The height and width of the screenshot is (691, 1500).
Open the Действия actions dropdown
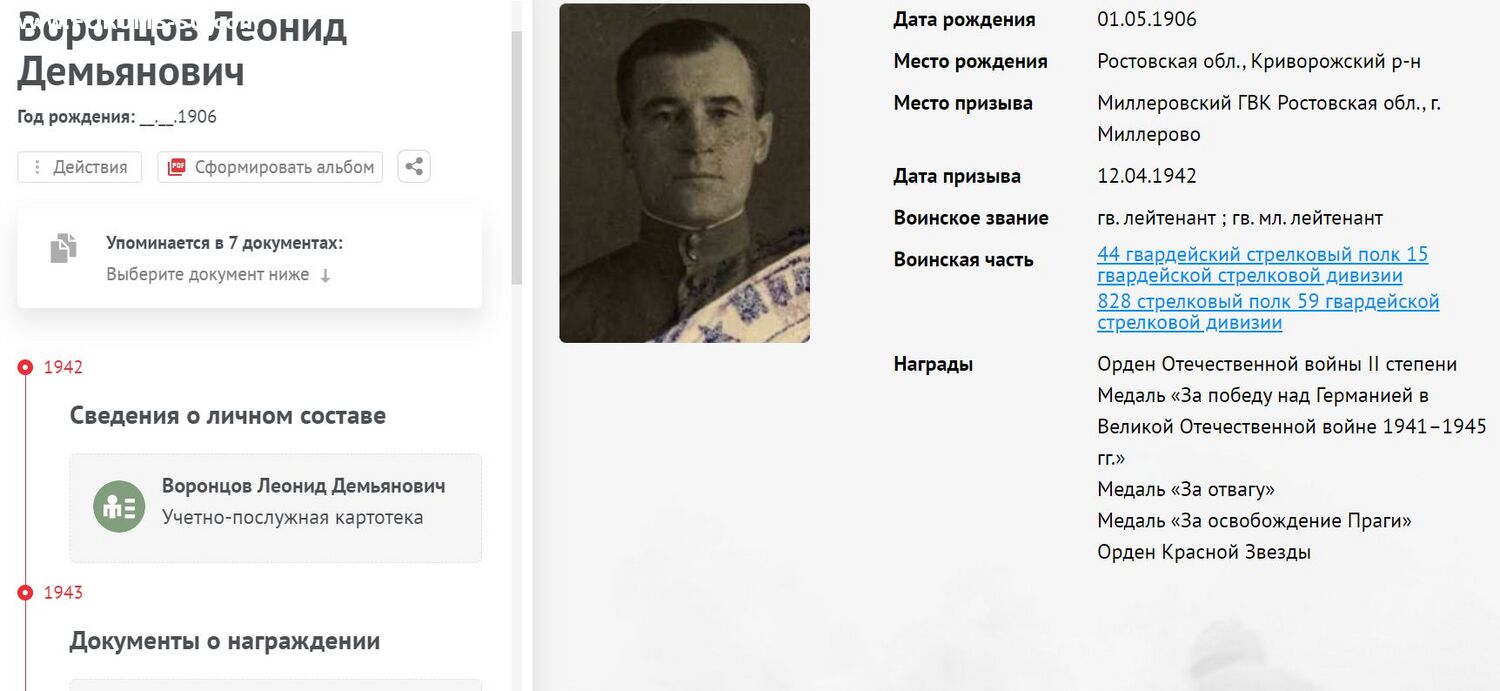point(80,167)
